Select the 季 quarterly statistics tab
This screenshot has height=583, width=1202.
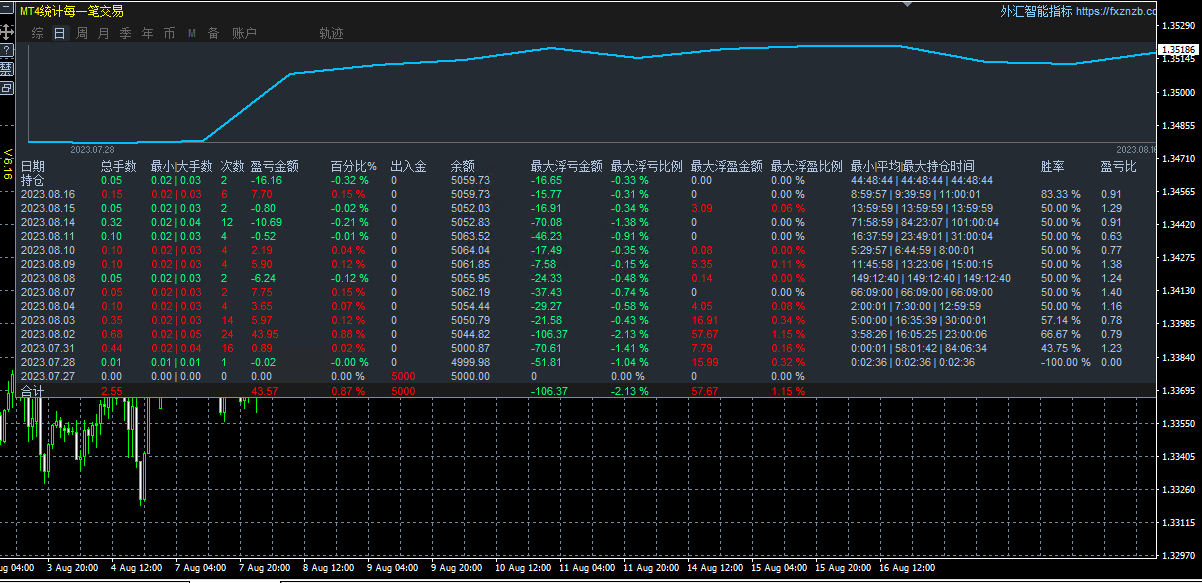[x=125, y=33]
